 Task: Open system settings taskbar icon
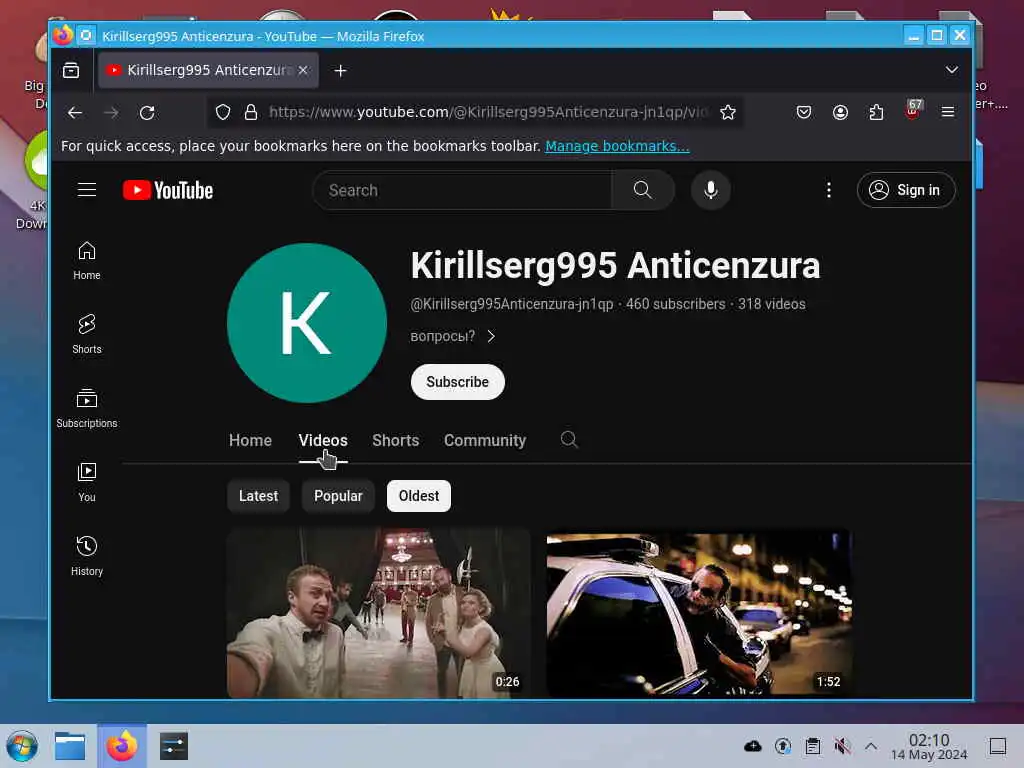pos(174,746)
